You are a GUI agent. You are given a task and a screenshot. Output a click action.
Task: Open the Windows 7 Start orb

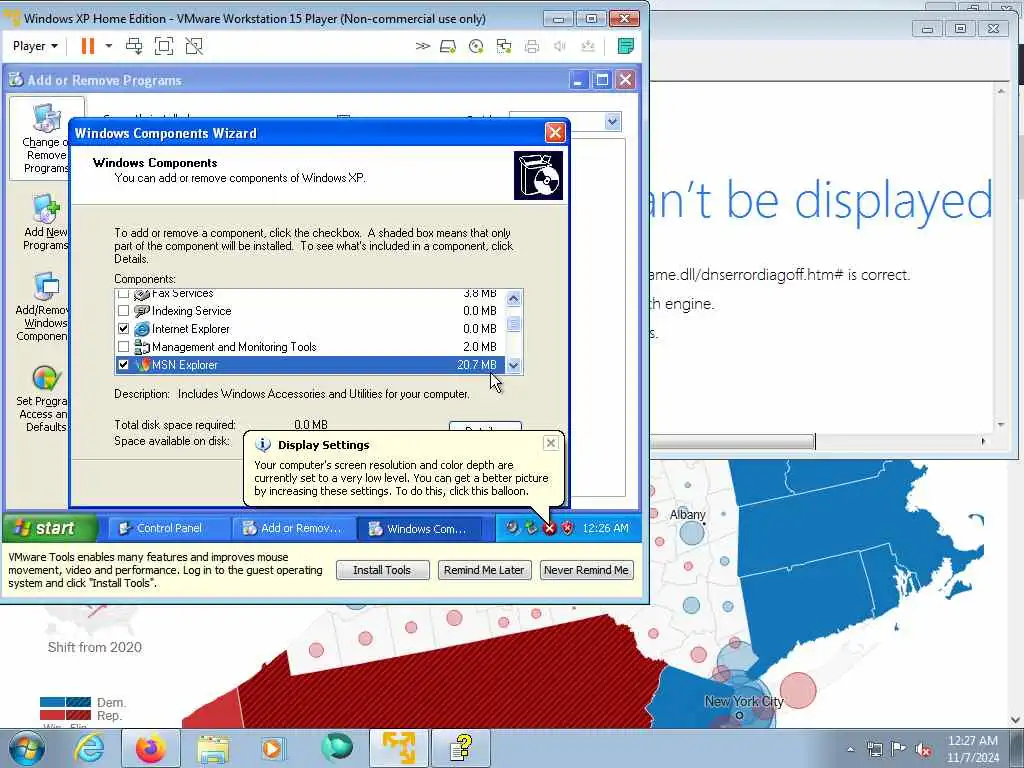click(27, 748)
